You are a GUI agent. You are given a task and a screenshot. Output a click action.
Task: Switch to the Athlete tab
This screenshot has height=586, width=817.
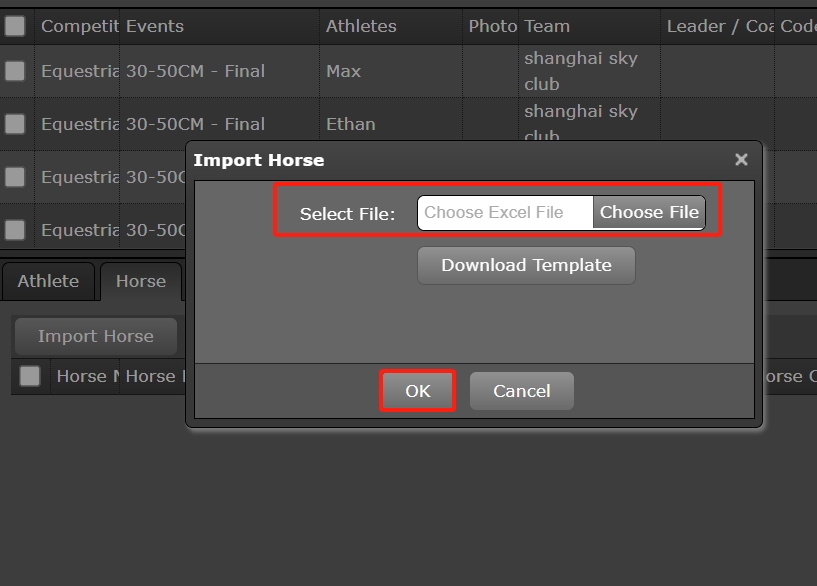48,282
